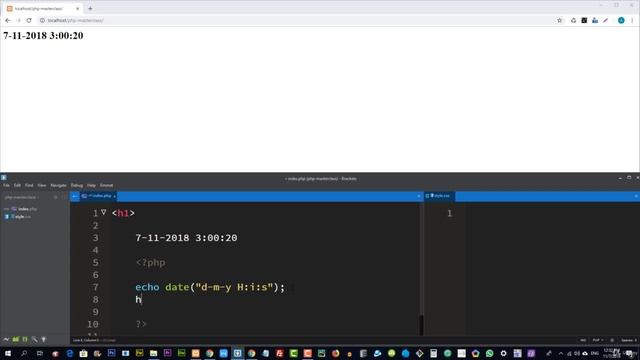Screen dimensions: 640x360
Task: Open the View menu in Brackets
Action: [42, 185]
